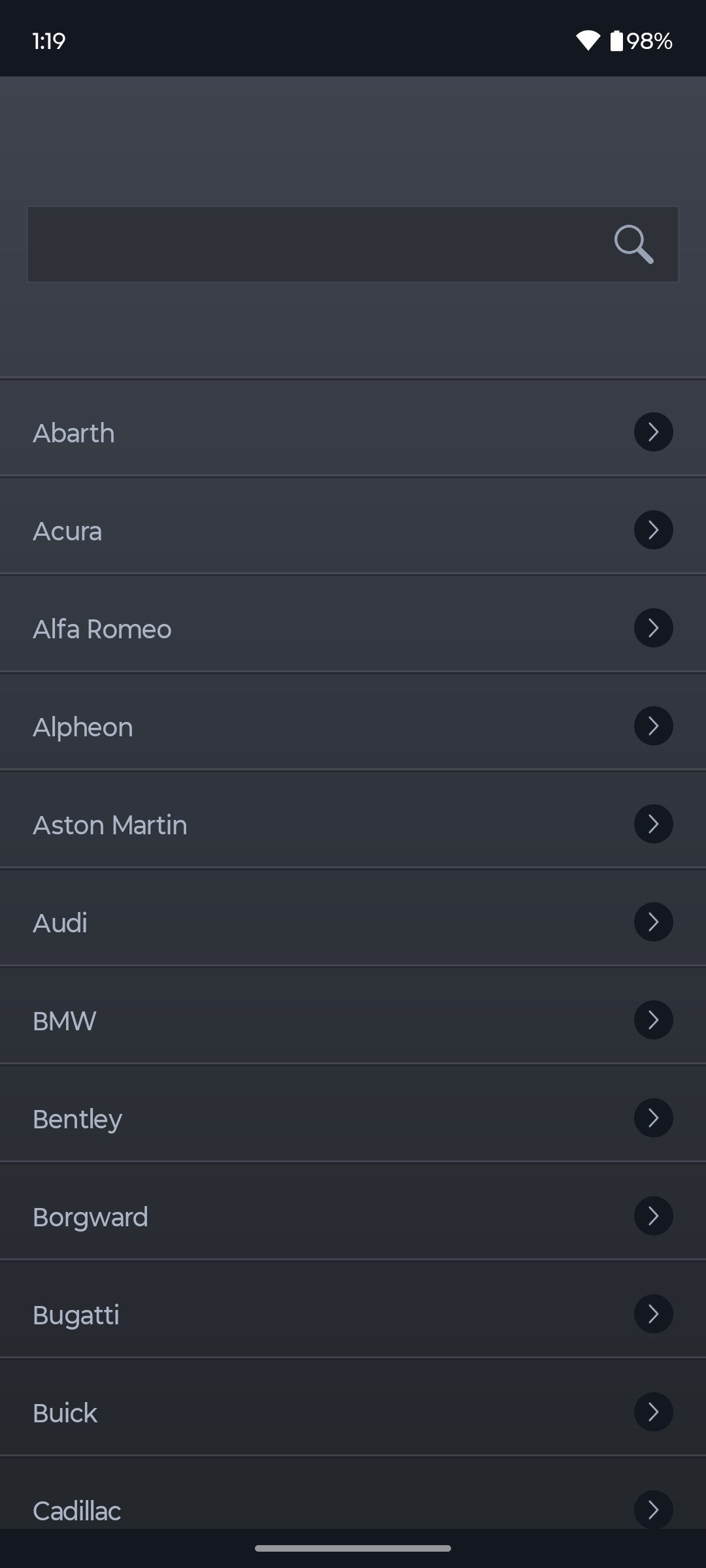Click the Bugatti arrow icon
This screenshot has height=1568, width=706.
point(653,1314)
